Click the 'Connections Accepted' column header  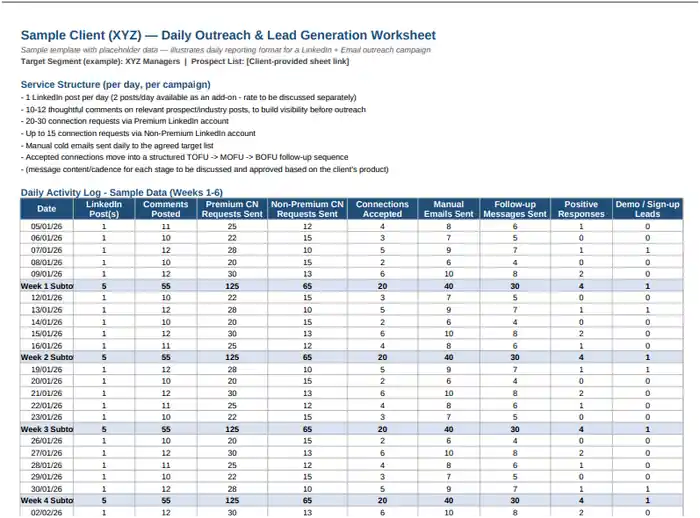382,209
